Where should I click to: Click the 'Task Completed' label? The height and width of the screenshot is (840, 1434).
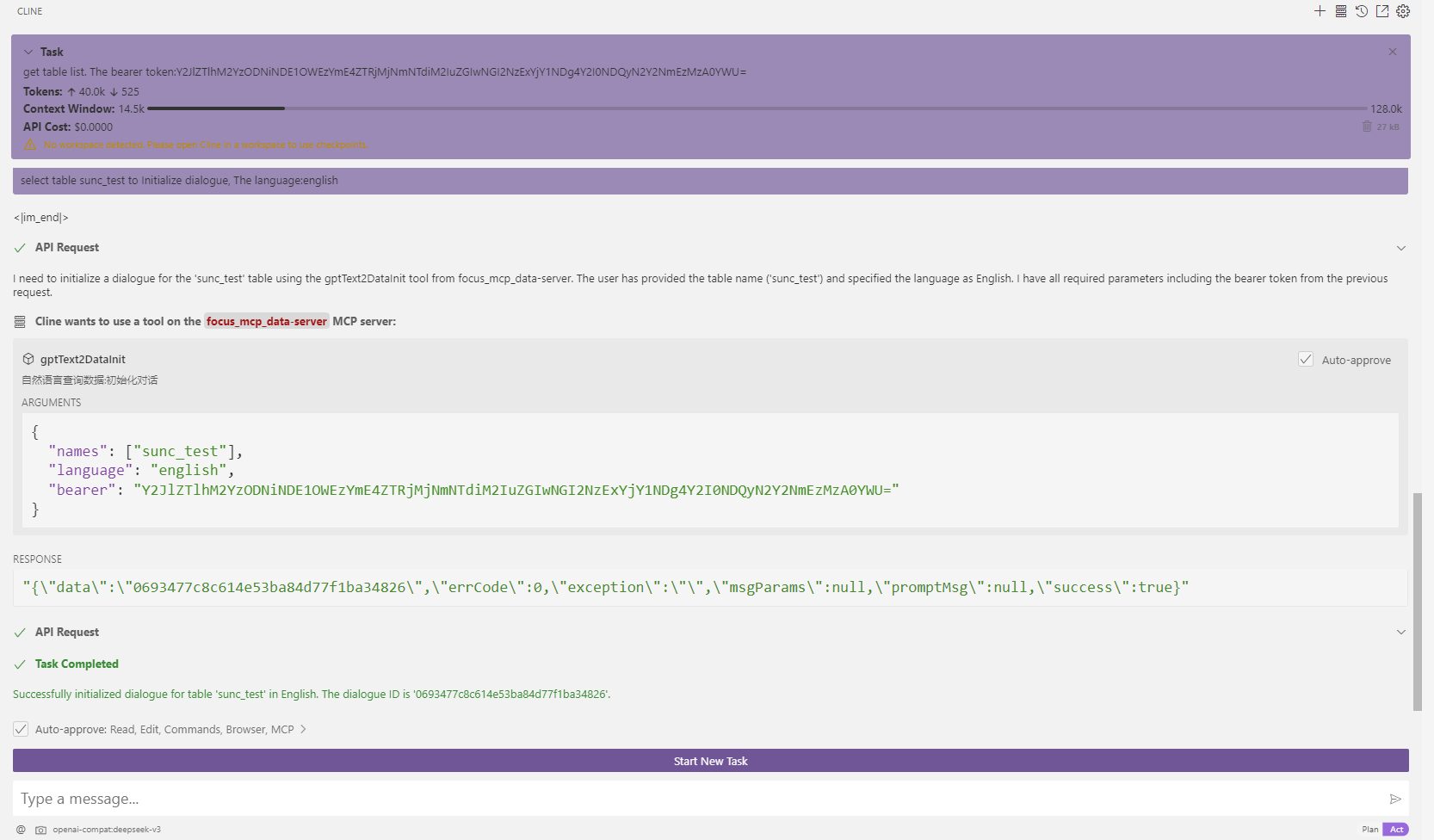click(x=77, y=664)
